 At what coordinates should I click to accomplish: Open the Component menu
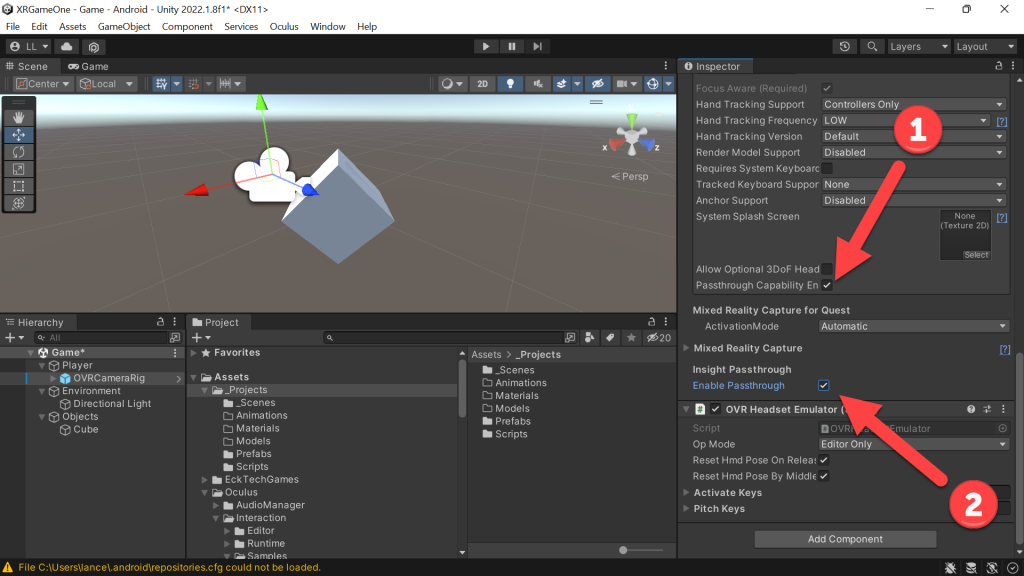[x=187, y=27]
